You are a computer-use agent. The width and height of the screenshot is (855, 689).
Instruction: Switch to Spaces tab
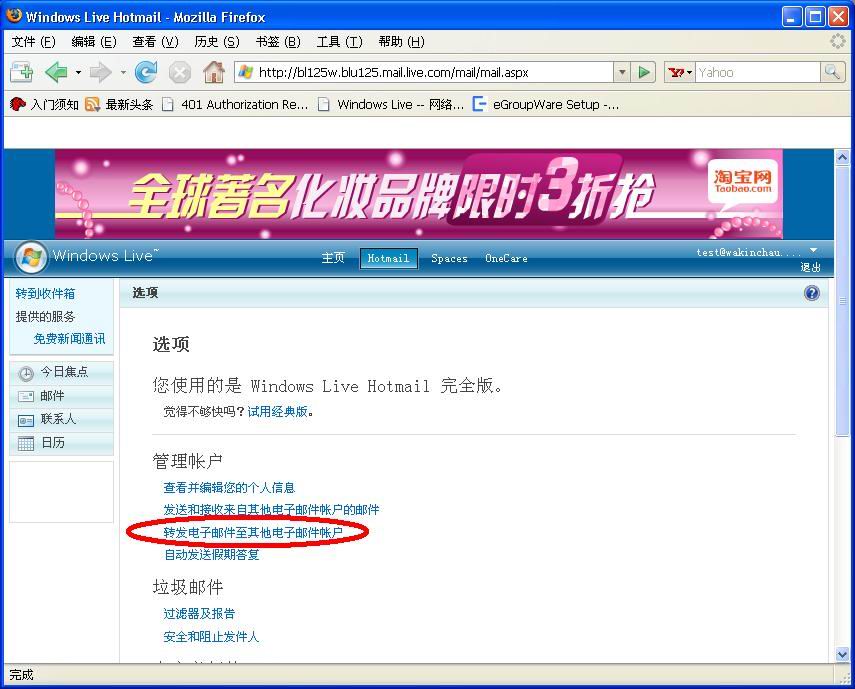449,258
